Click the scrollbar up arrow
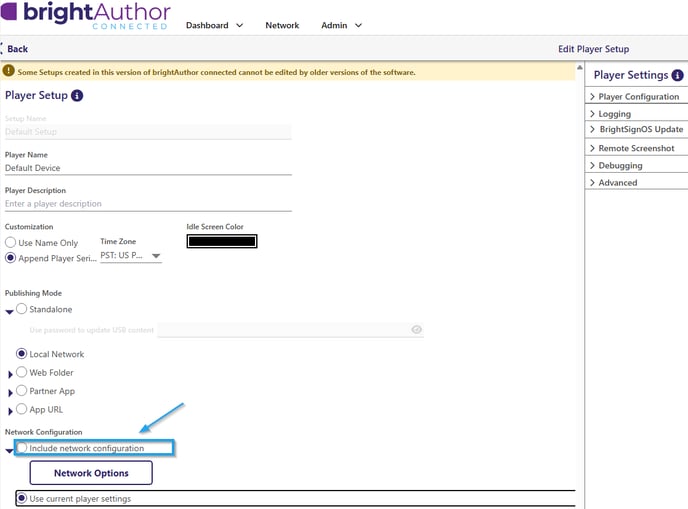This screenshot has width=688, height=509. coord(580,68)
